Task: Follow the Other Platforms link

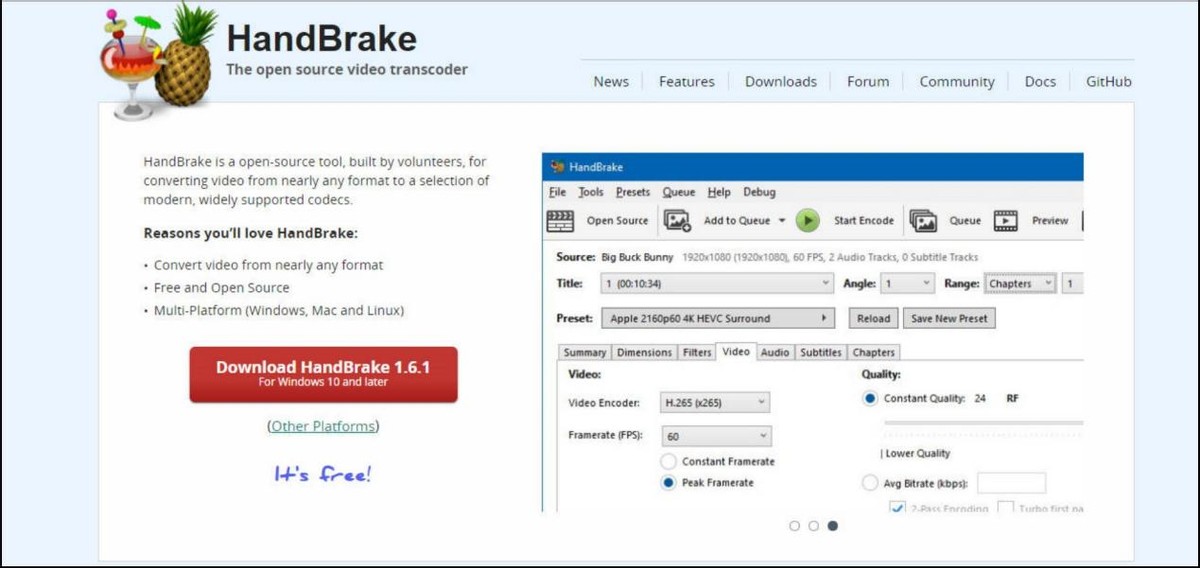Action: [323, 426]
